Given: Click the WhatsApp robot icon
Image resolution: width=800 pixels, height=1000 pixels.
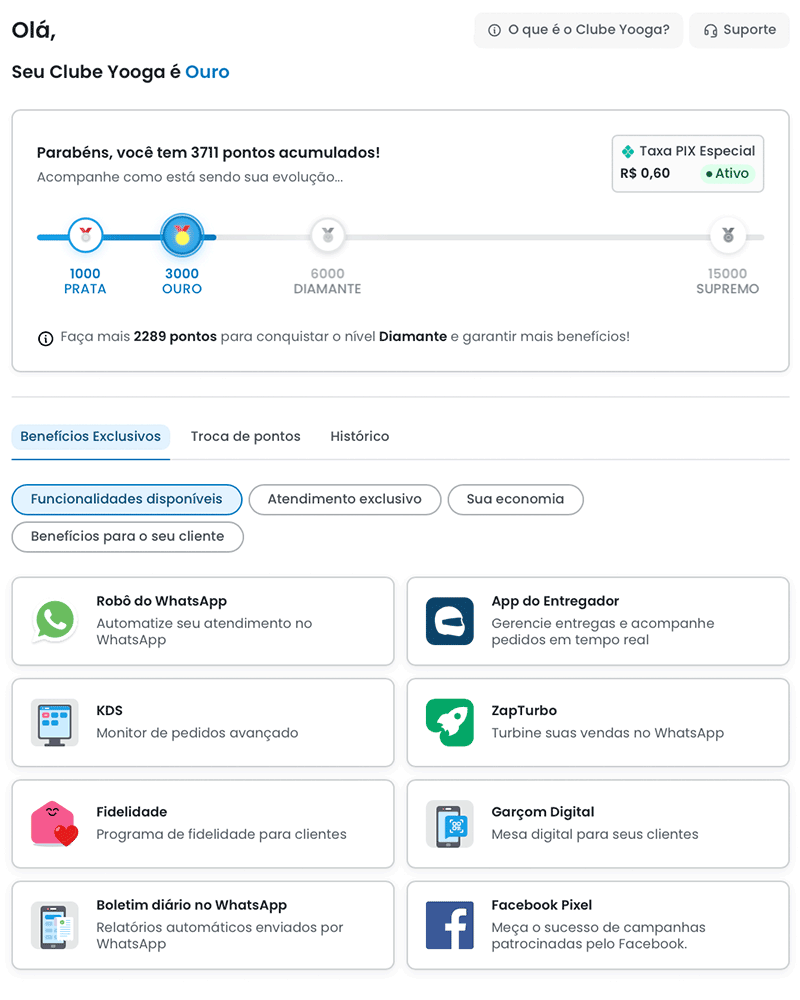Looking at the screenshot, I should point(55,621).
